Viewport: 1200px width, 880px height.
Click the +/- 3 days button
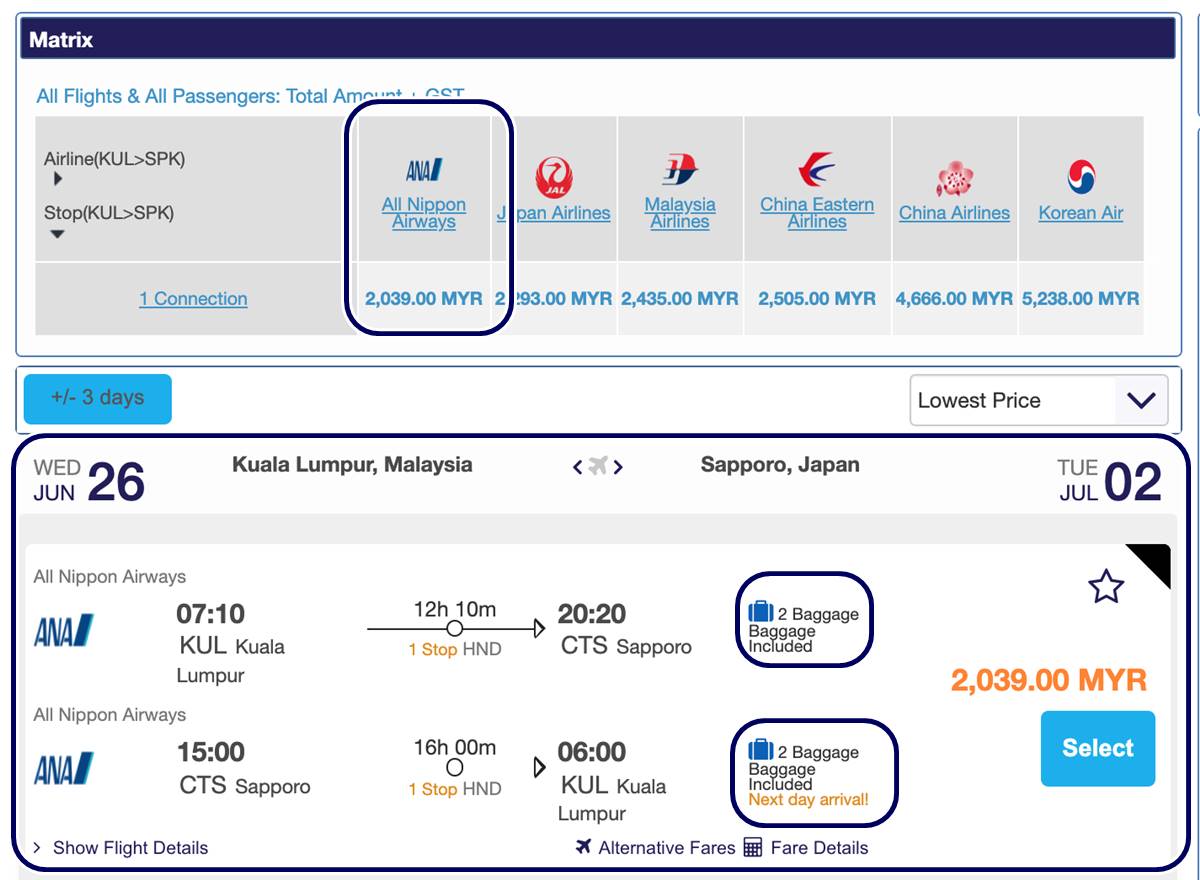(x=98, y=399)
